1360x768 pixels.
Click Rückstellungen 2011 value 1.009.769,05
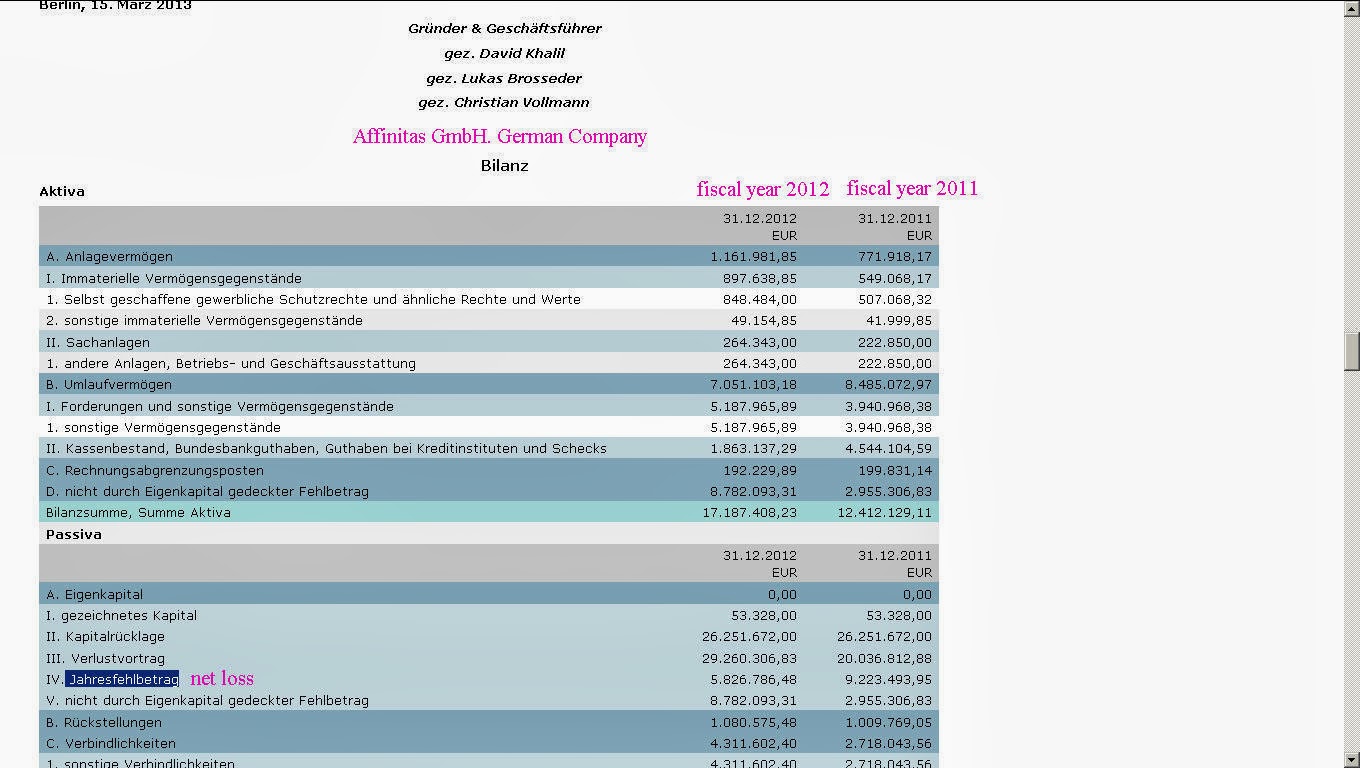[x=888, y=722]
